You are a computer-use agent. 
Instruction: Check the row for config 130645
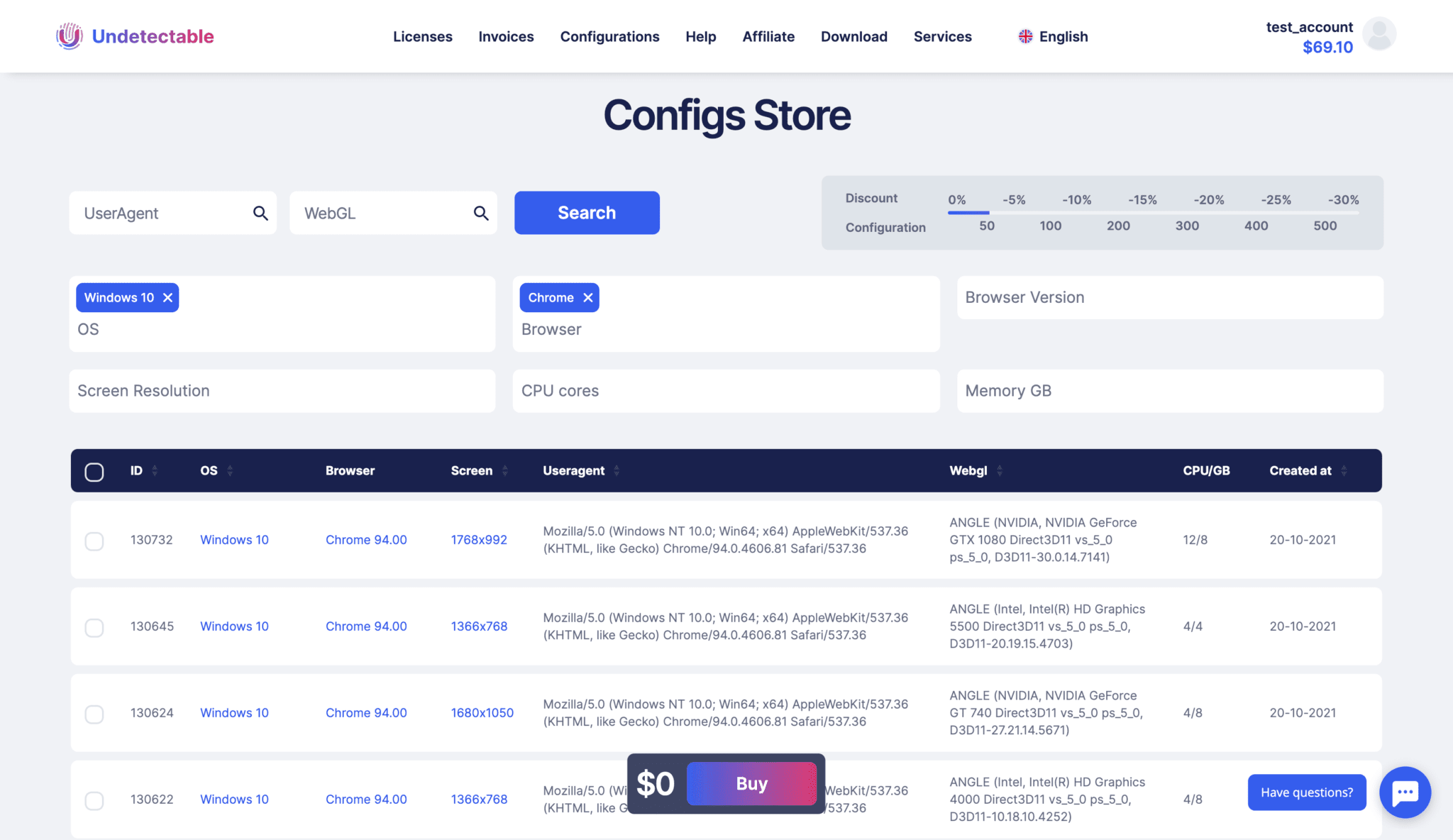pyautogui.click(x=94, y=628)
